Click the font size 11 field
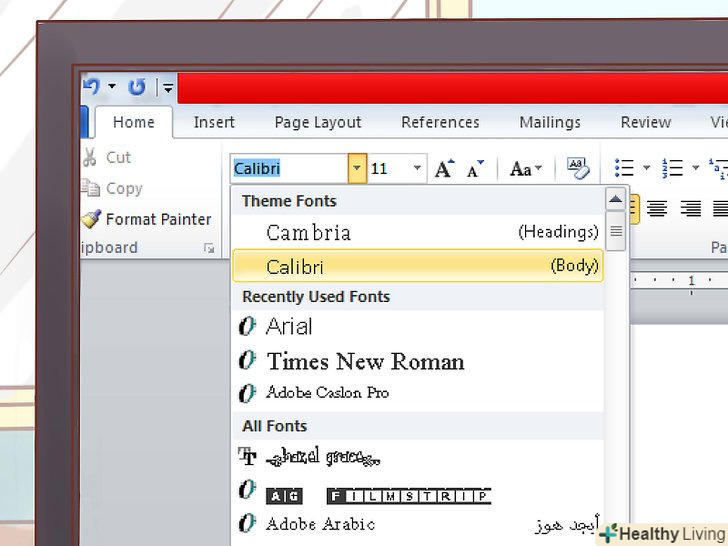 pos(388,168)
